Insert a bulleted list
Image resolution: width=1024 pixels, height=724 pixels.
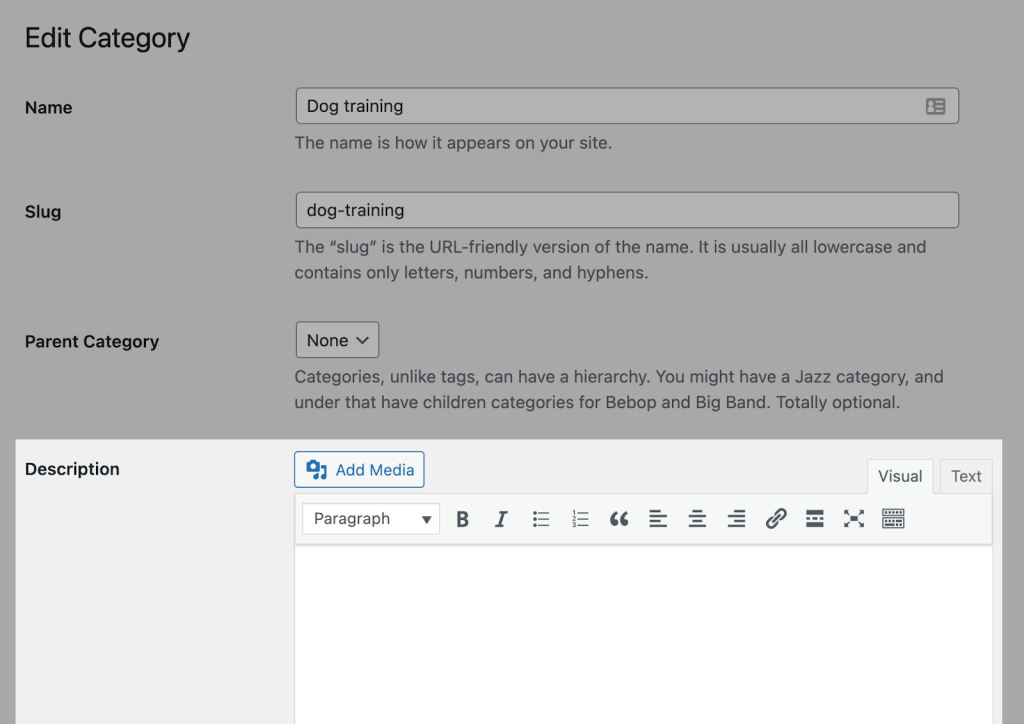pyautogui.click(x=541, y=519)
